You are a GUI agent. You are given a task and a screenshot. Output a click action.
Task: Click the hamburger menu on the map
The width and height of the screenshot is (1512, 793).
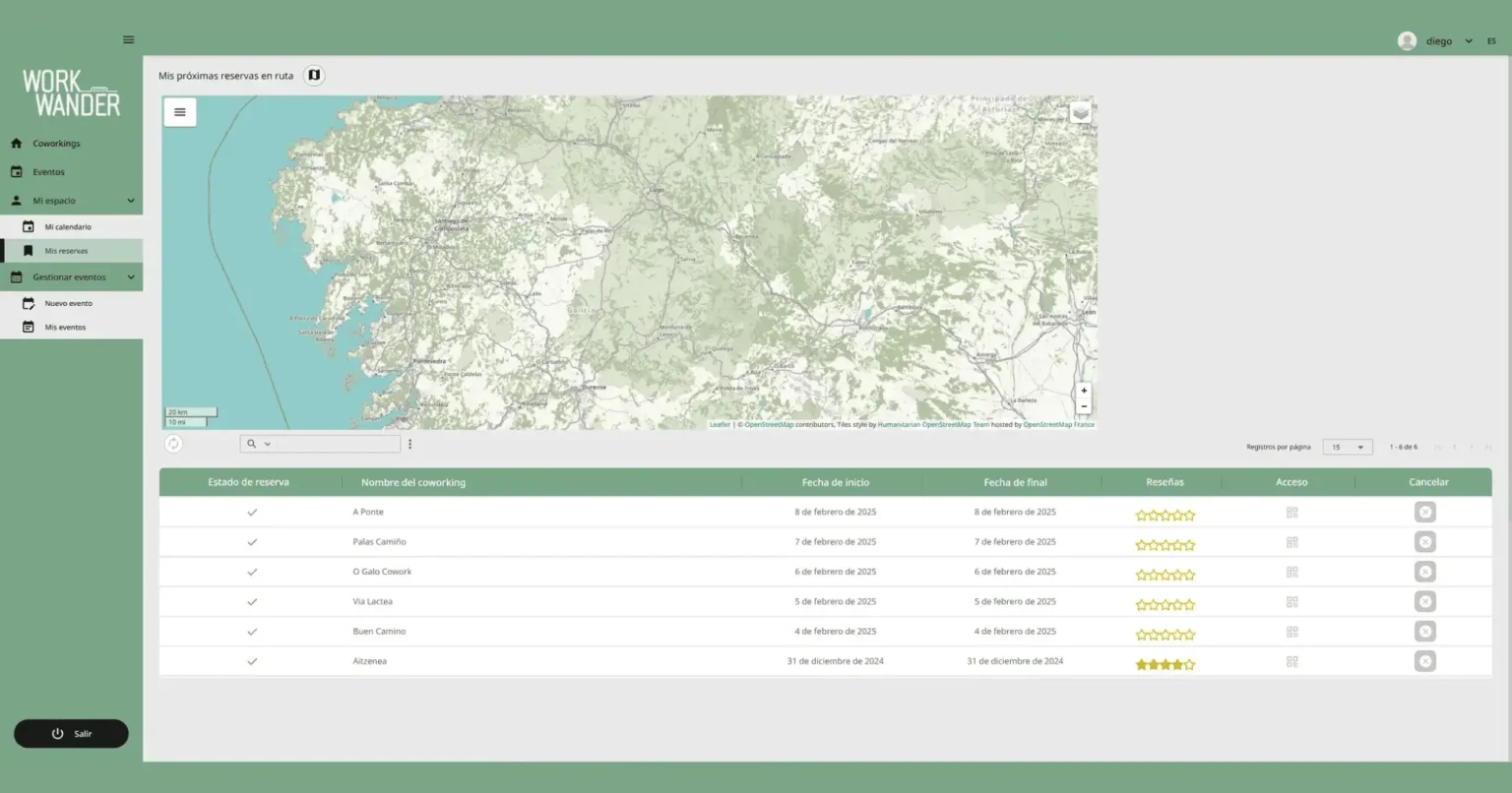pyautogui.click(x=179, y=112)
